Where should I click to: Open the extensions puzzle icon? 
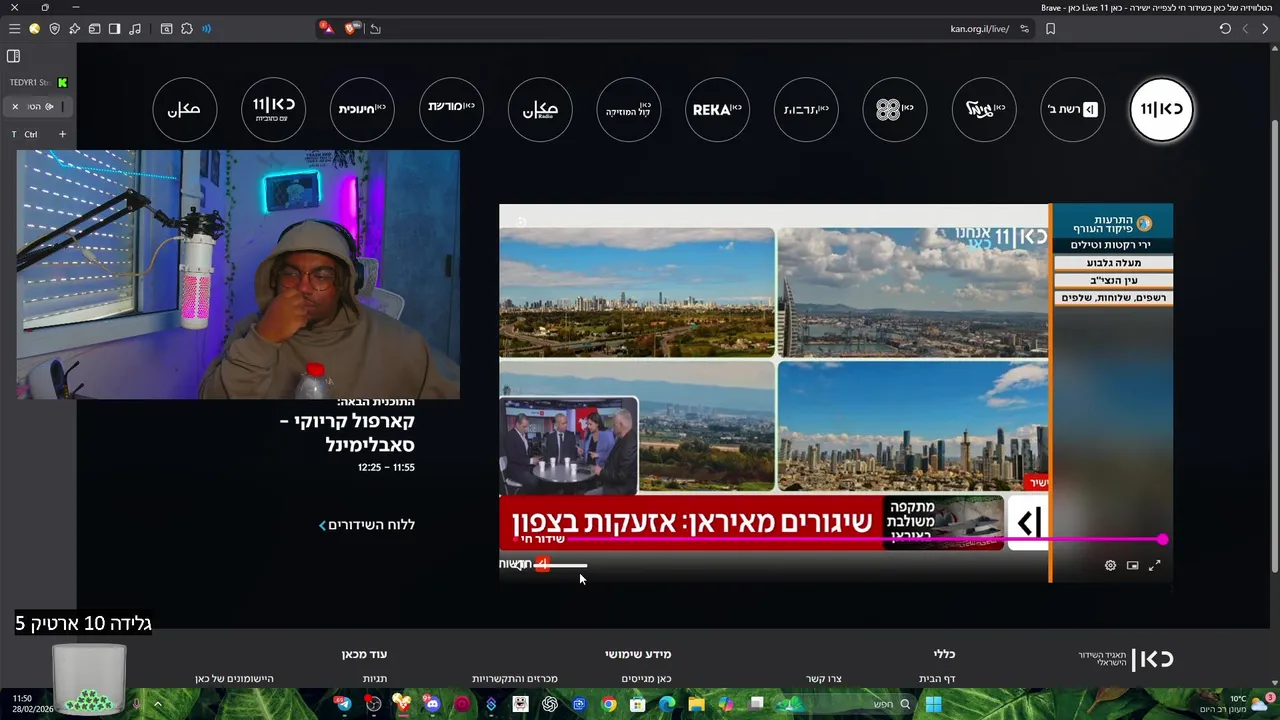tap(187, 29)
